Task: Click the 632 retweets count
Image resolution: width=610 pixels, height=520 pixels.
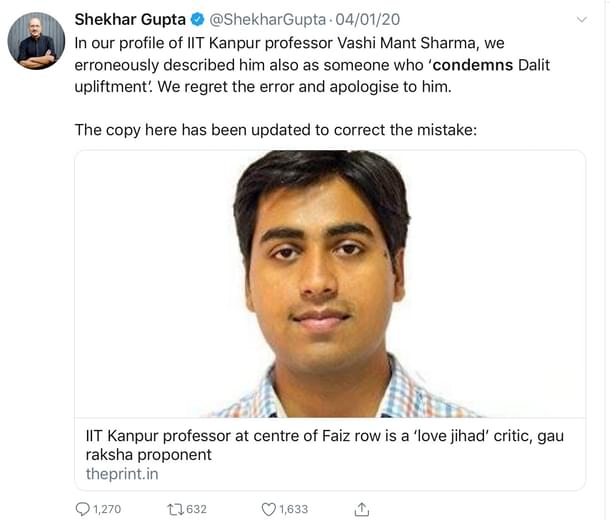Action: [x=196, y=509]
